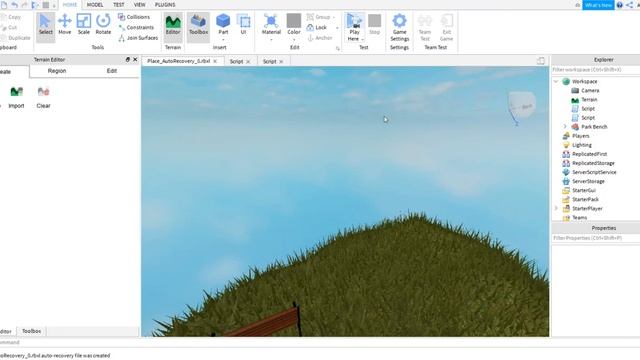
Task: Open the Part dropdown arrow
Action: click(x=223, y=40)
